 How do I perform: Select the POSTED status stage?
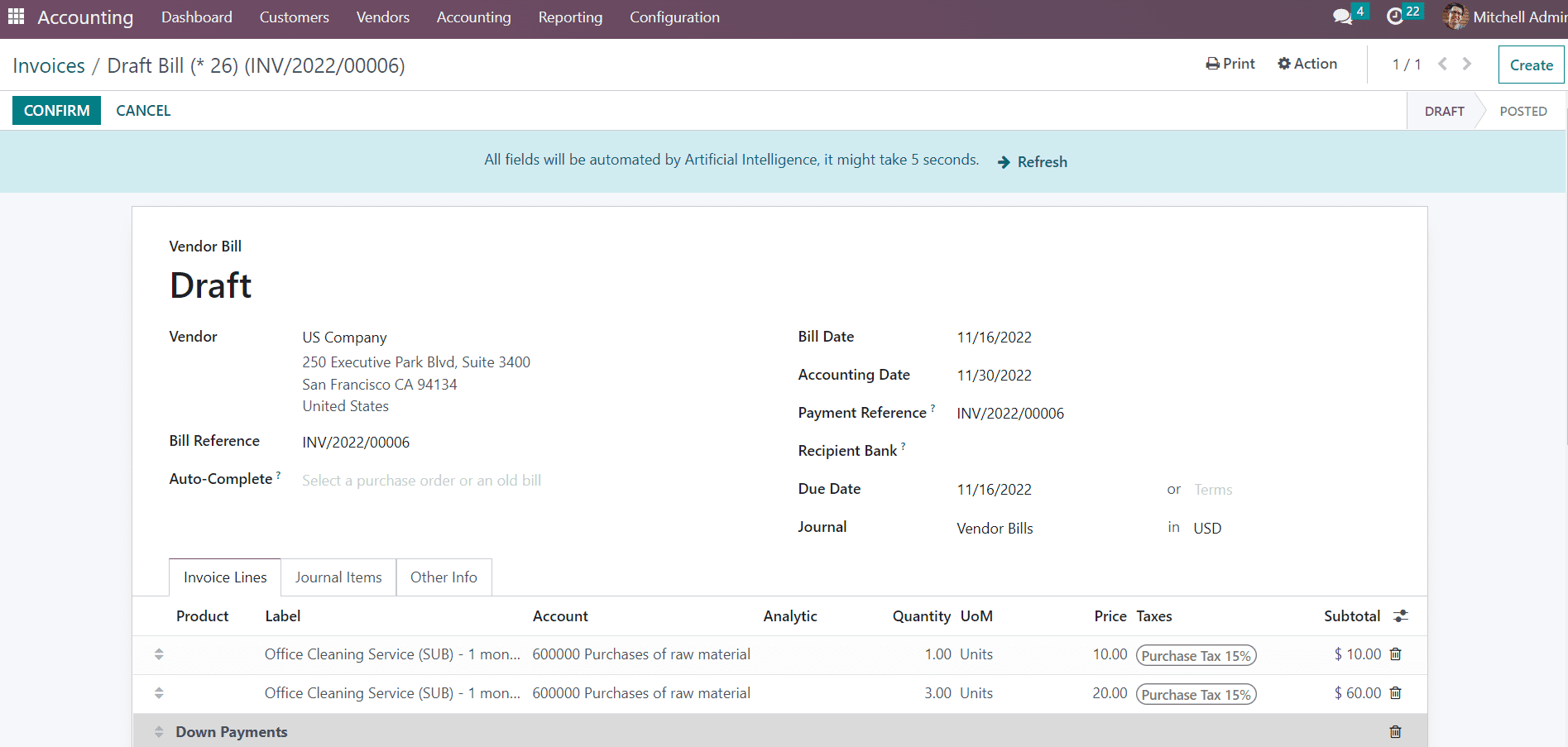point(1522,112)
